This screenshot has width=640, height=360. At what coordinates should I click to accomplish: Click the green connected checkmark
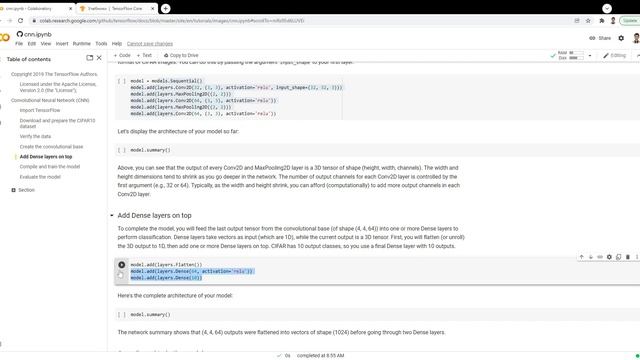coord(553,56)
